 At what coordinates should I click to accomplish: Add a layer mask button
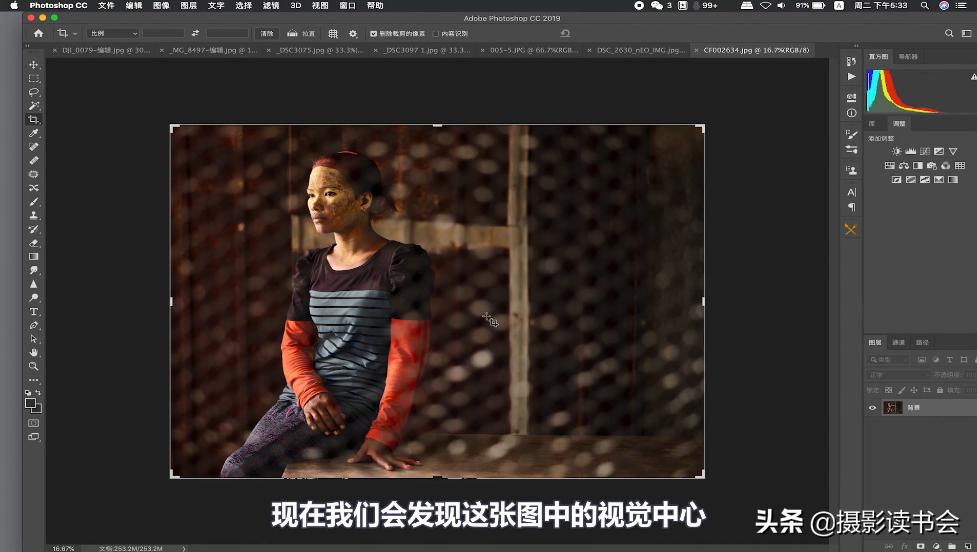click(x=920, y=546)
